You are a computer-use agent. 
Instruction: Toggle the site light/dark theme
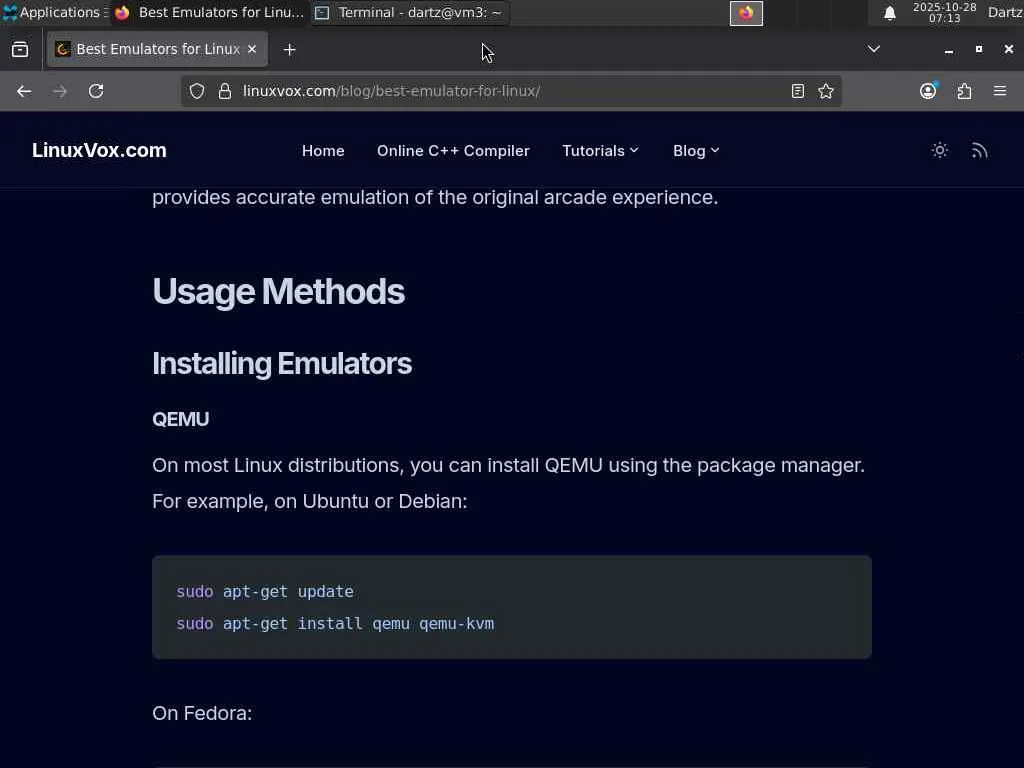point(939,150)
